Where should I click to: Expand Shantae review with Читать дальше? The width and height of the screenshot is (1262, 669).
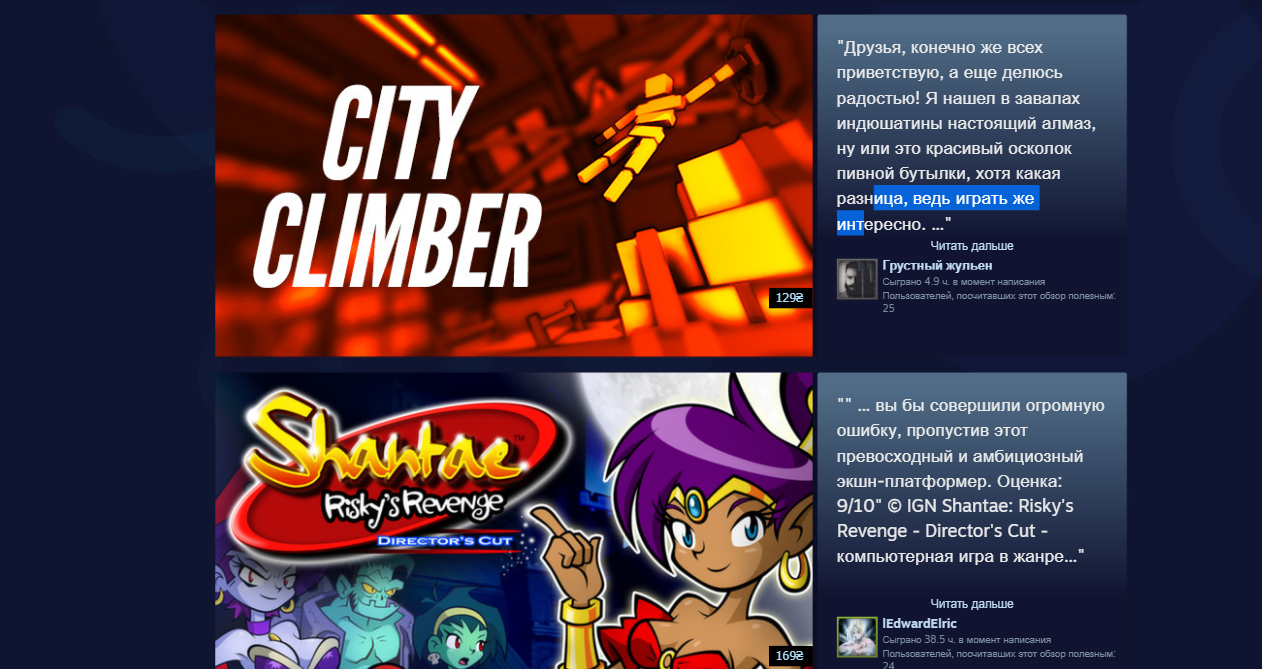pyautogui.click(x=972, y=604)
